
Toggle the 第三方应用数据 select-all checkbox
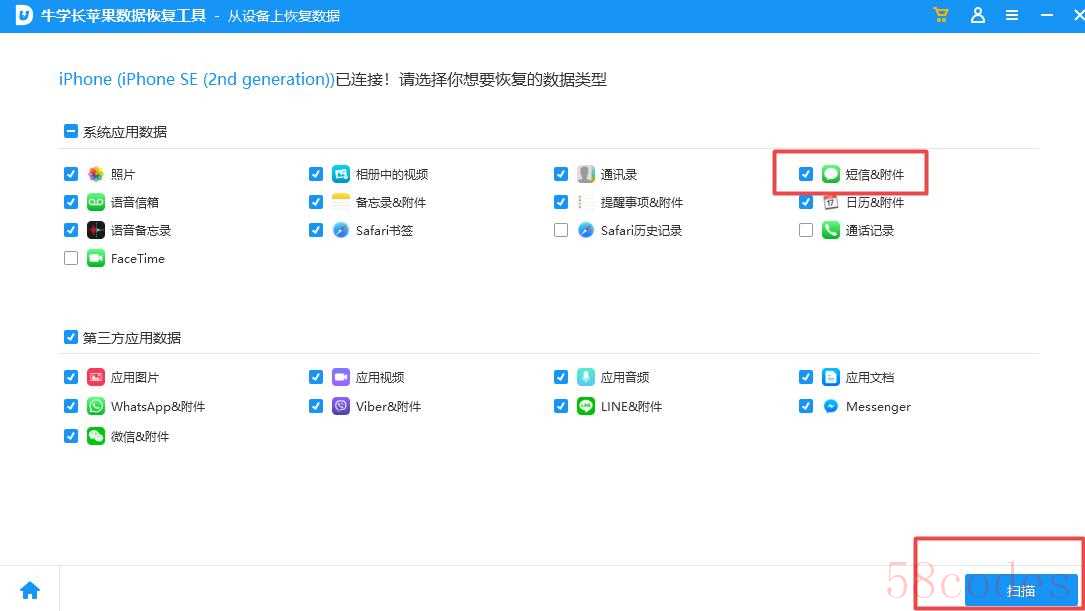point(71,337)
